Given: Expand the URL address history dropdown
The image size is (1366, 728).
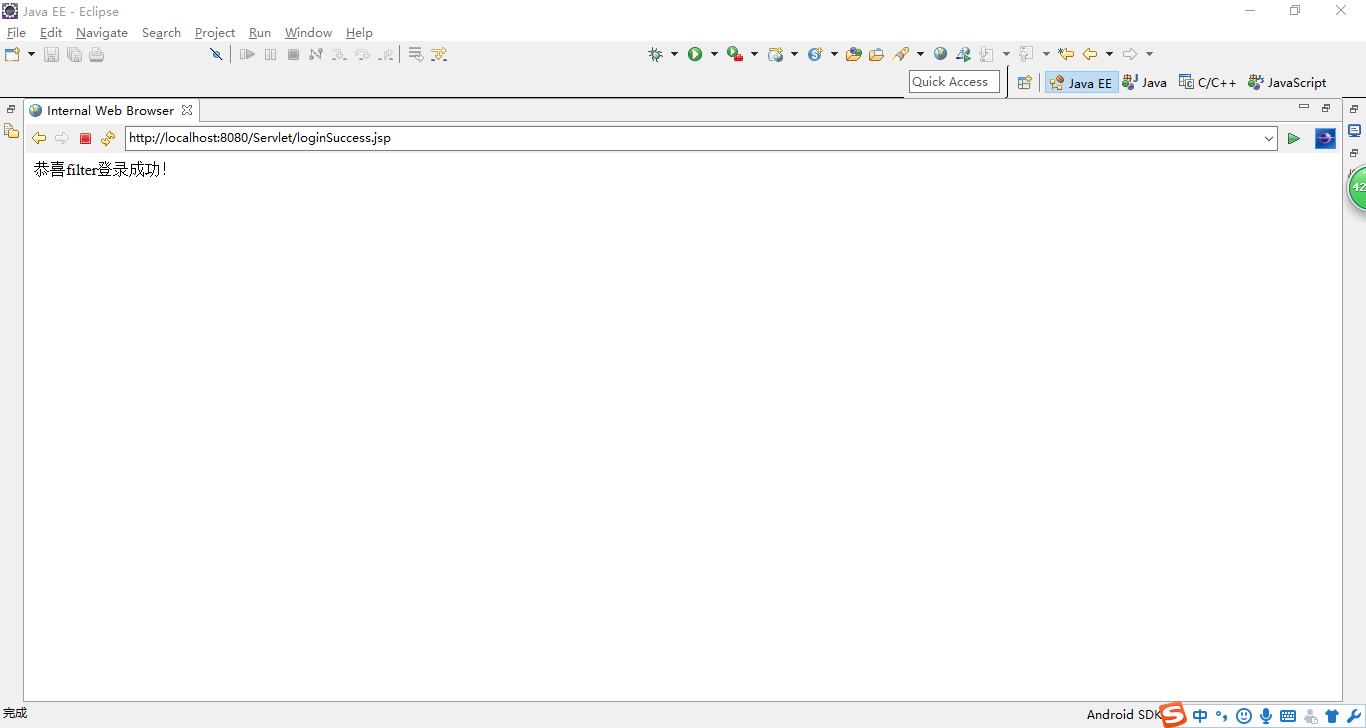Looking at the screenshot, I should [x=1269, y=138].
